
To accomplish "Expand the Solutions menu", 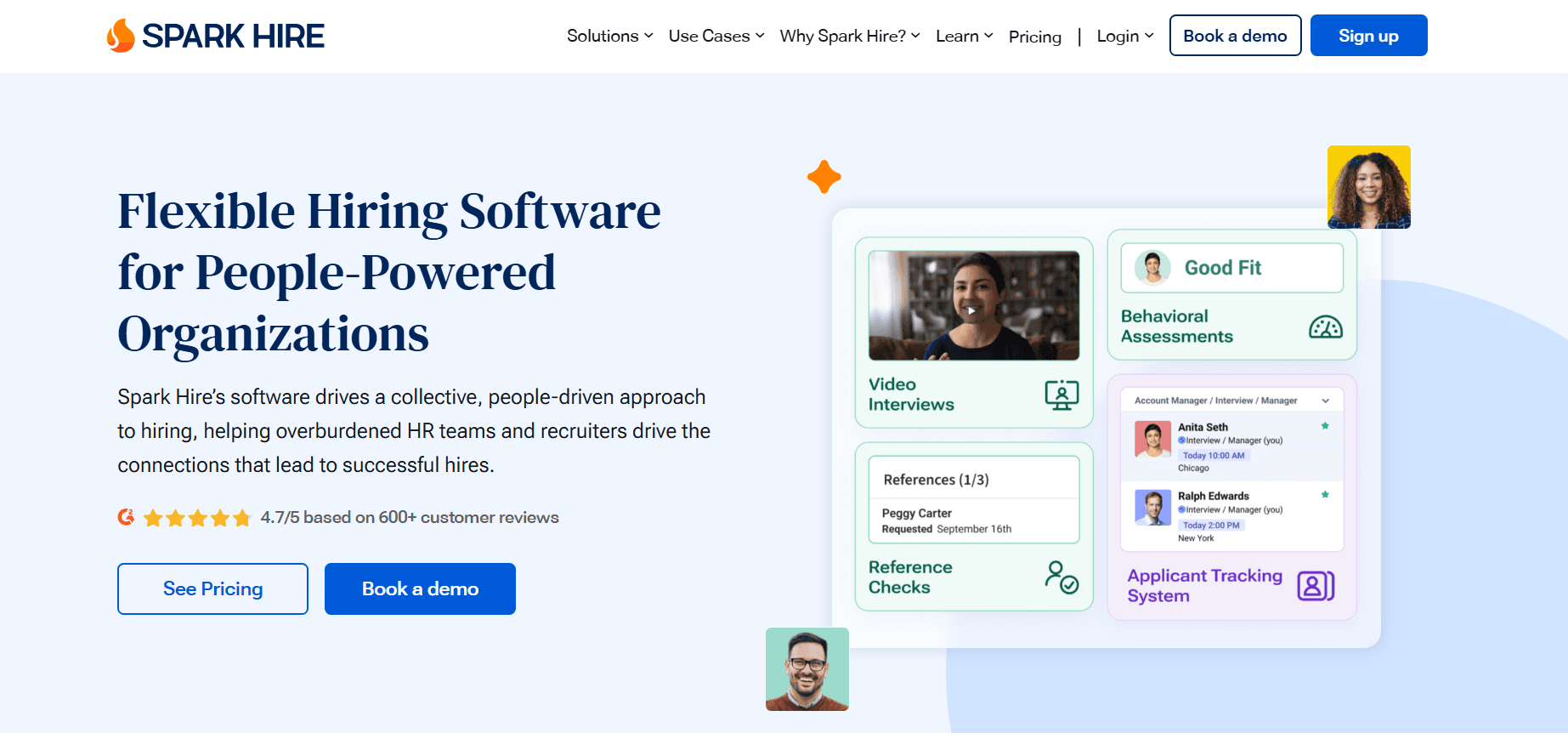I will 609,36.
